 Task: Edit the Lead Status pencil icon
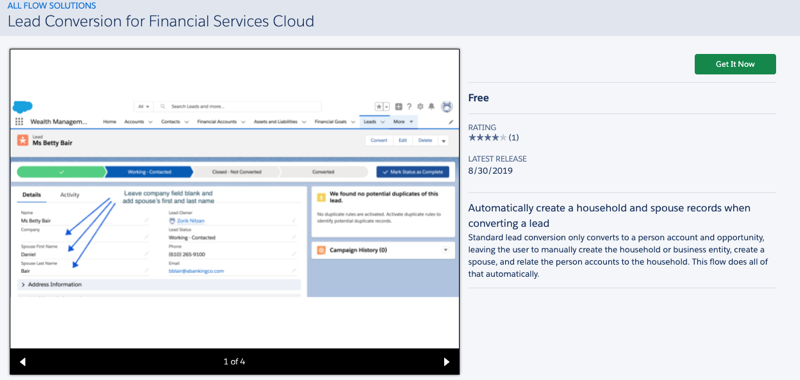(294, 237)
